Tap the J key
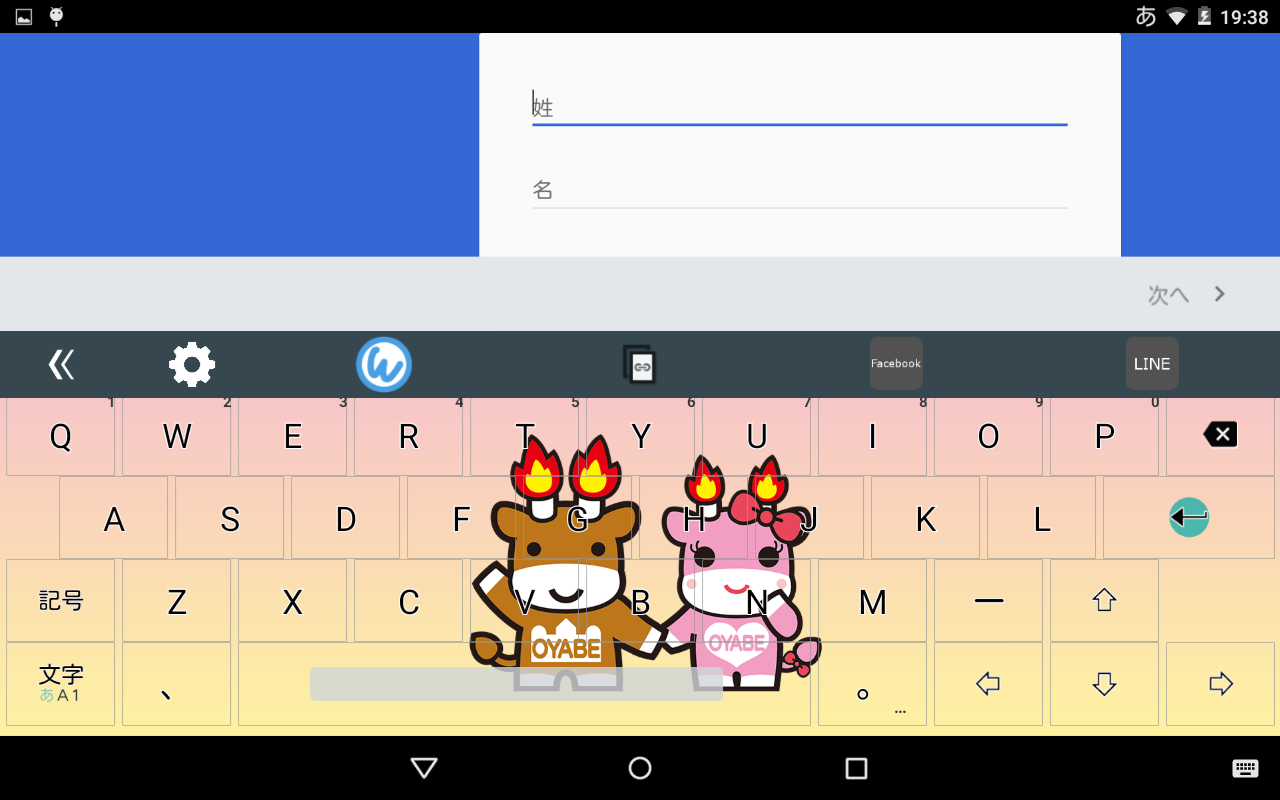The image size is (1280, 800). (x=809, y=518)
